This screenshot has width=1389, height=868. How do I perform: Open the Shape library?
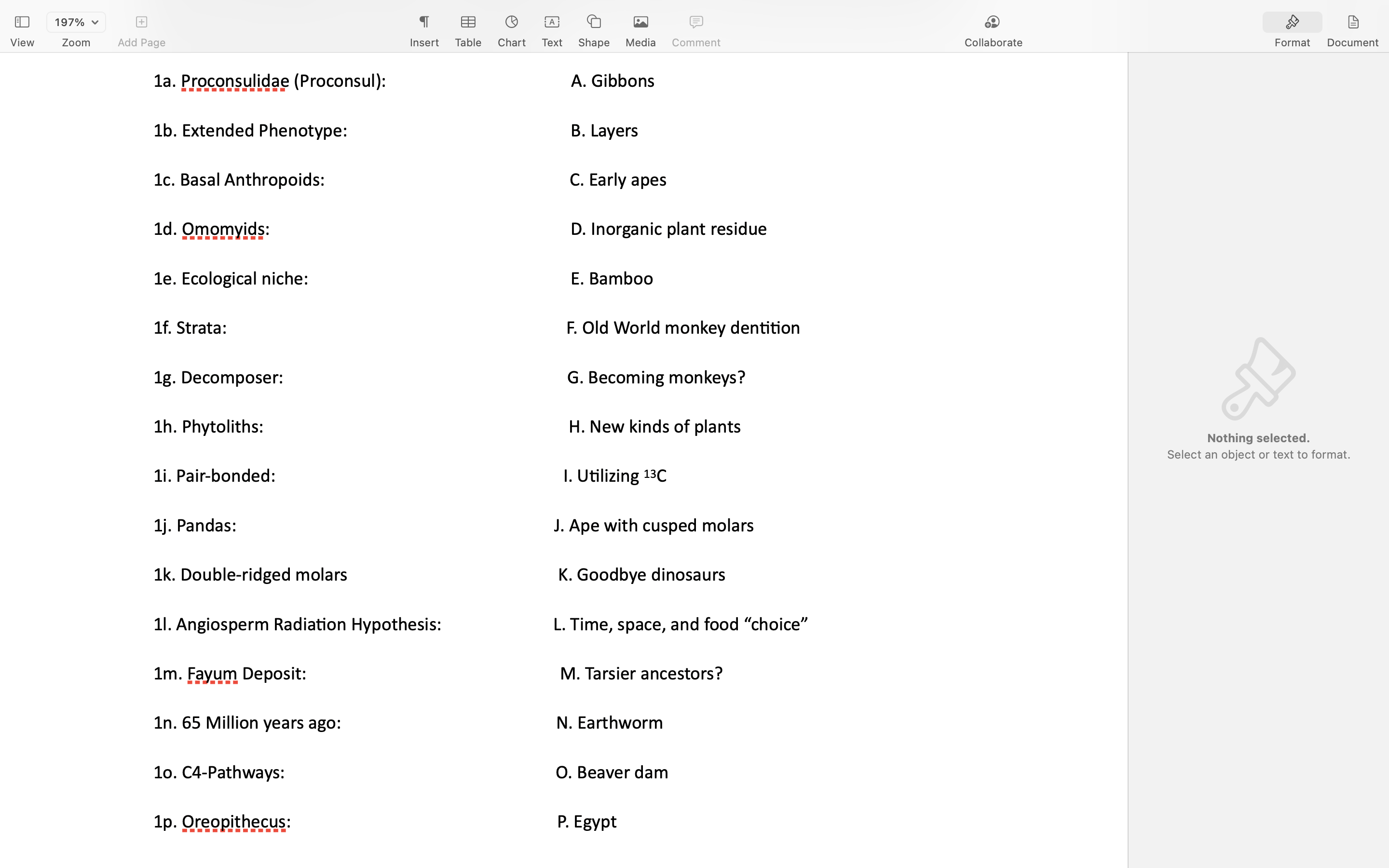(594, 22)
